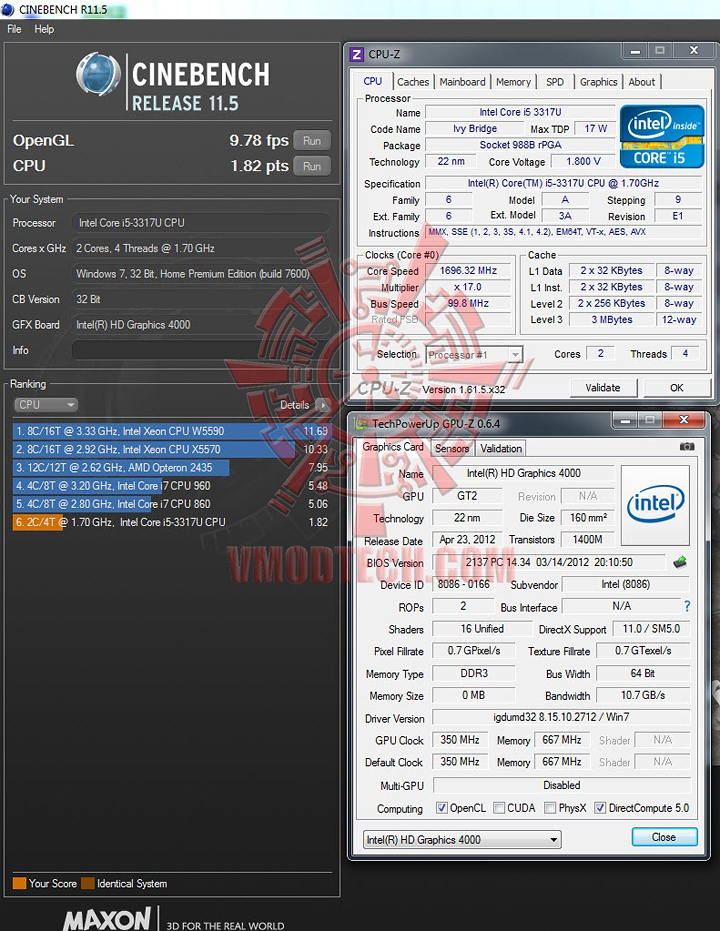Minimize the CPU-Z window

pos(635,51)
